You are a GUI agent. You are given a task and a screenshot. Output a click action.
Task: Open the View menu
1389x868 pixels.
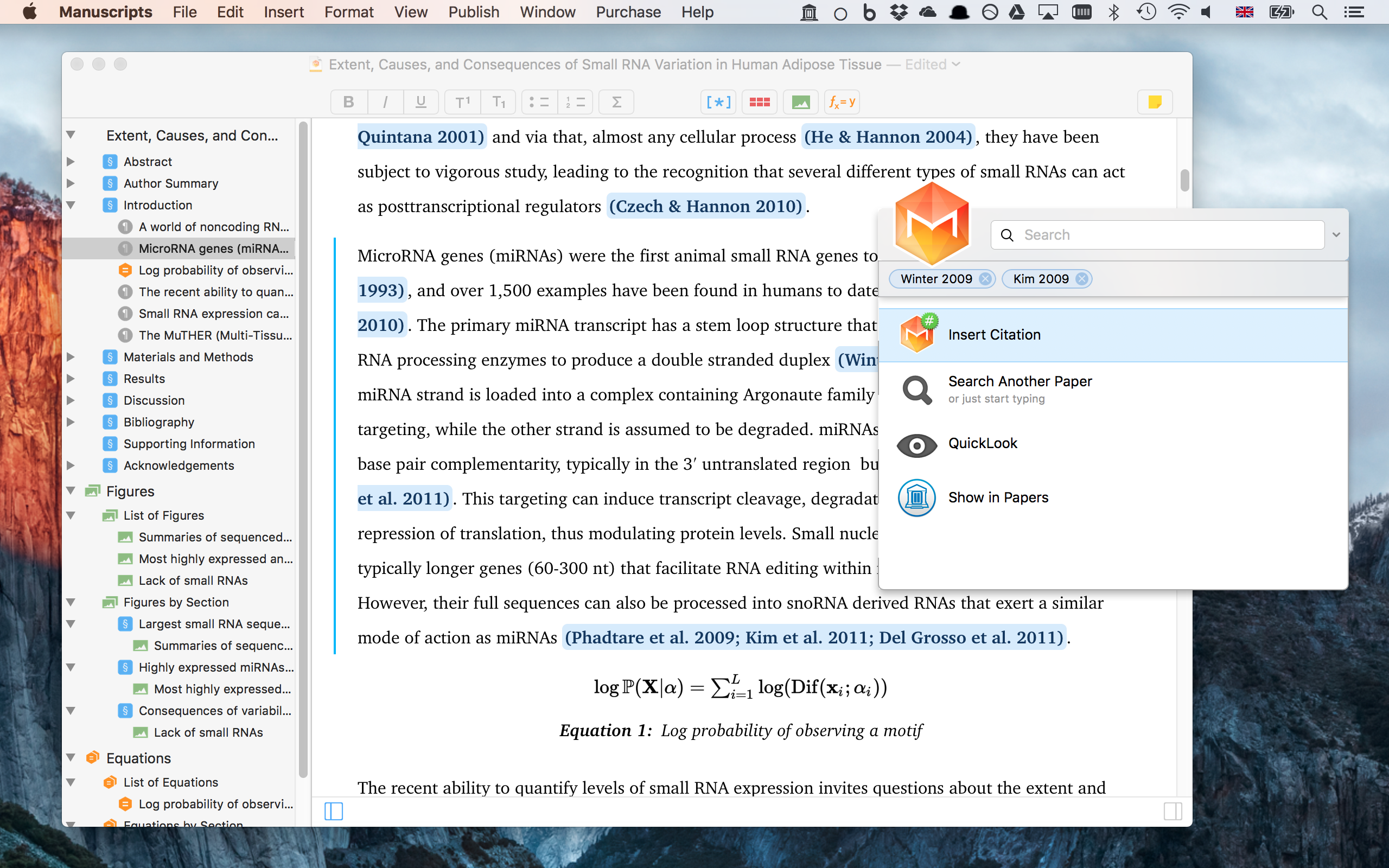410,12
